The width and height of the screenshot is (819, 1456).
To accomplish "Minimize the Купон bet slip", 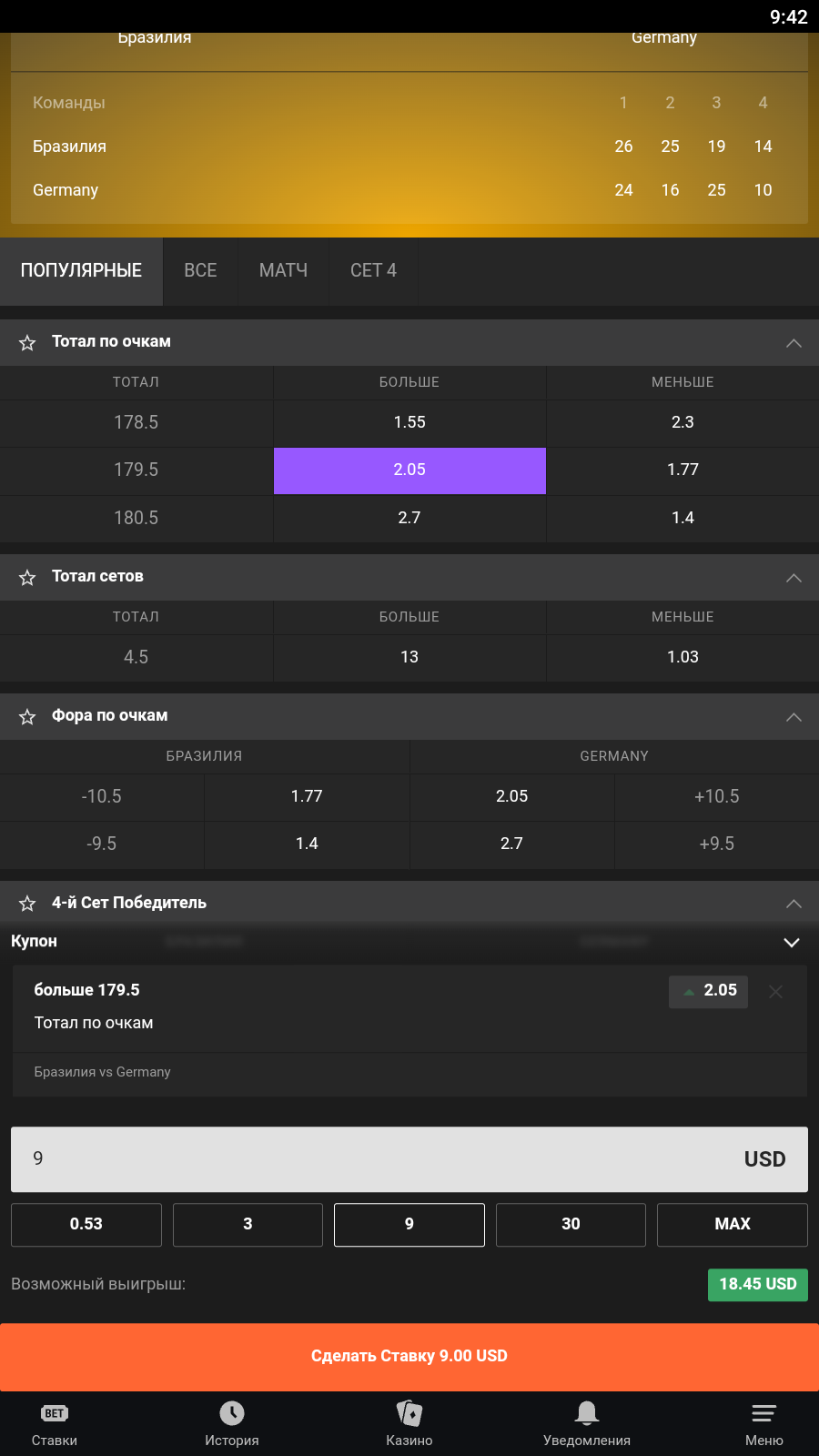I will tap(792, 943).
